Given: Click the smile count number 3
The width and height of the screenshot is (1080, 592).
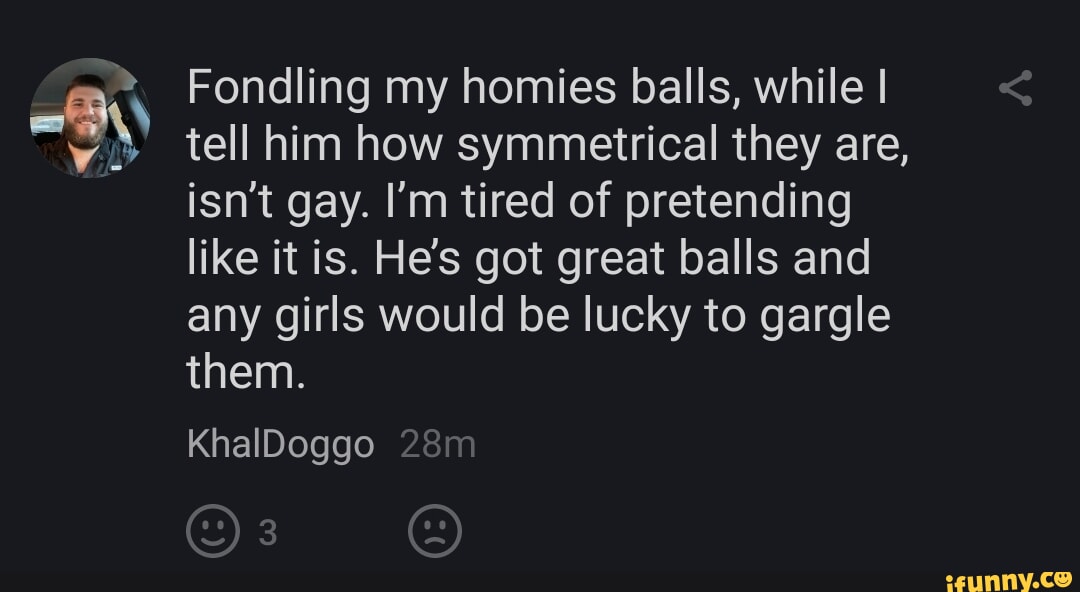Looking at the screenshot, I should tap(266, 534).
